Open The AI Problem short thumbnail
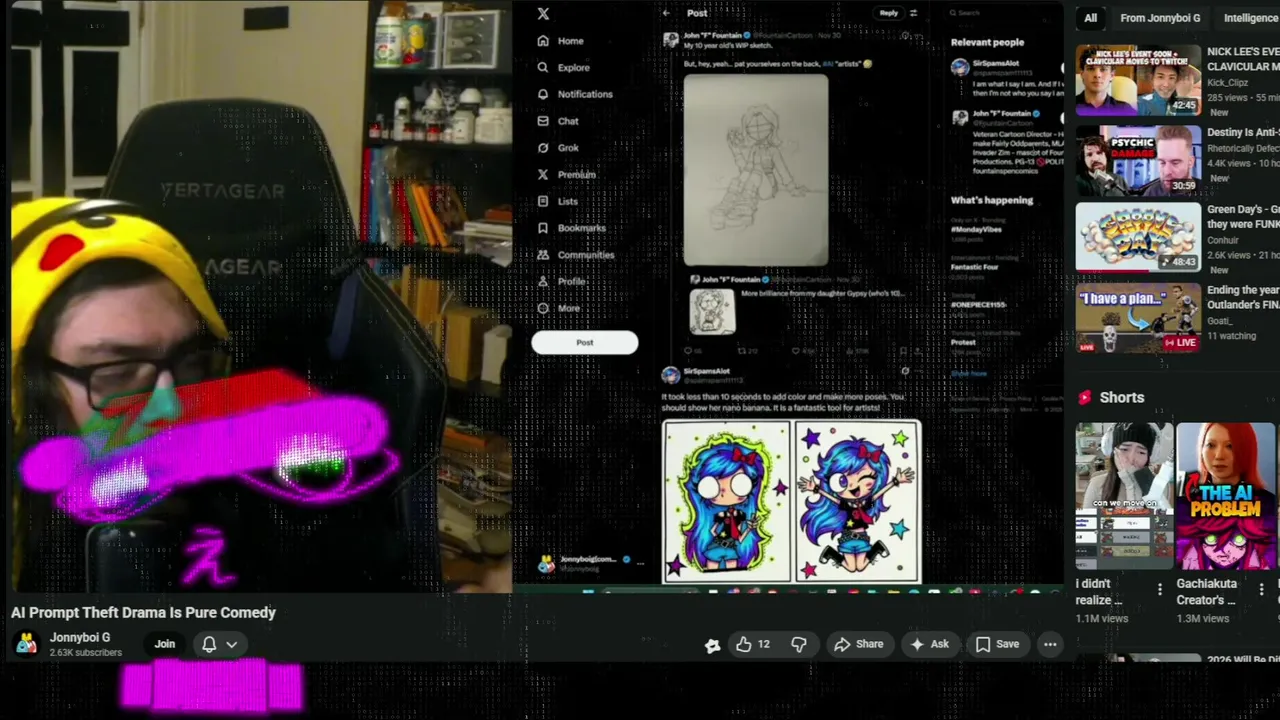 tap(1226, 497)
